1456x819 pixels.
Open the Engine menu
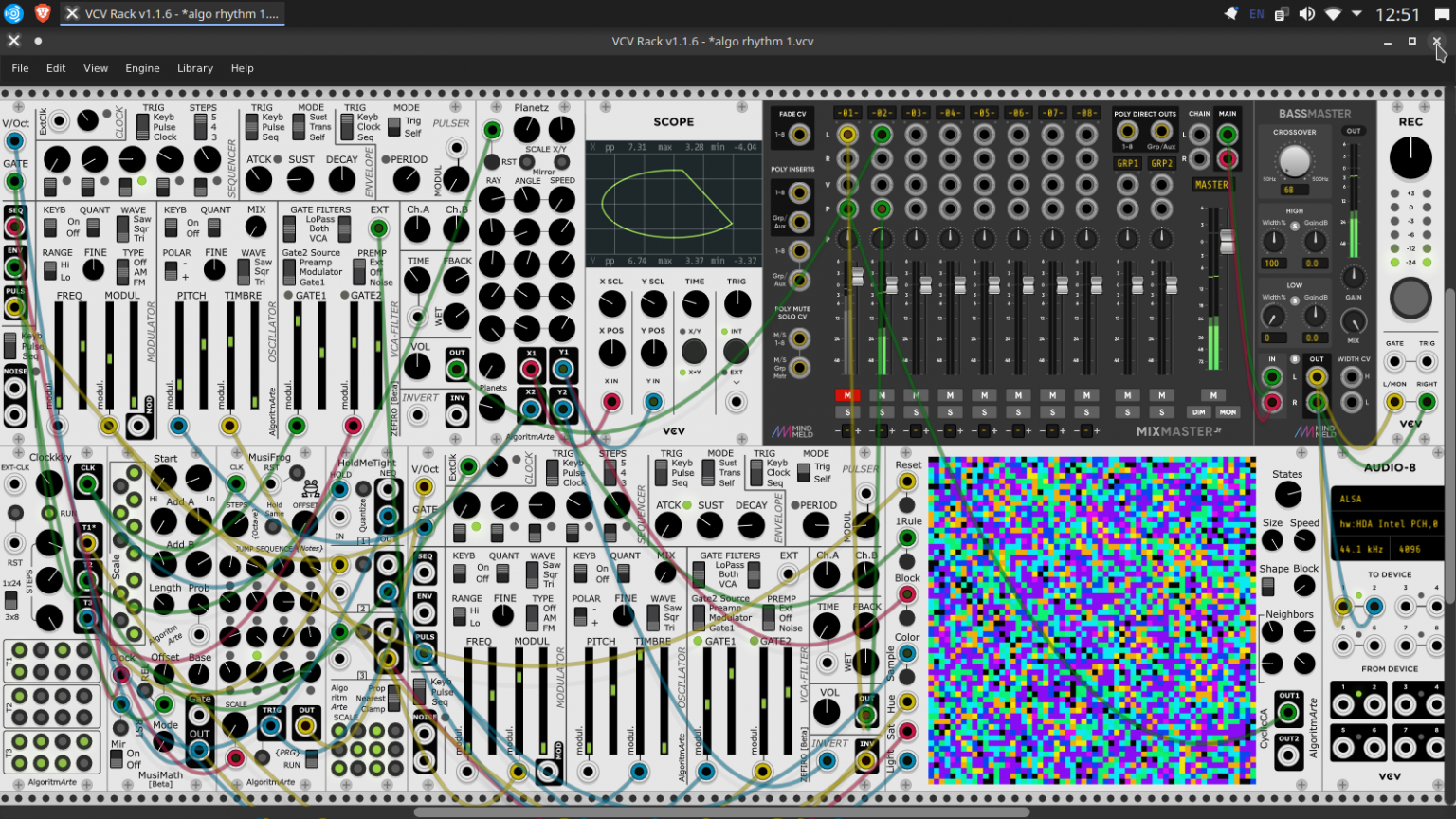[142, 68]
